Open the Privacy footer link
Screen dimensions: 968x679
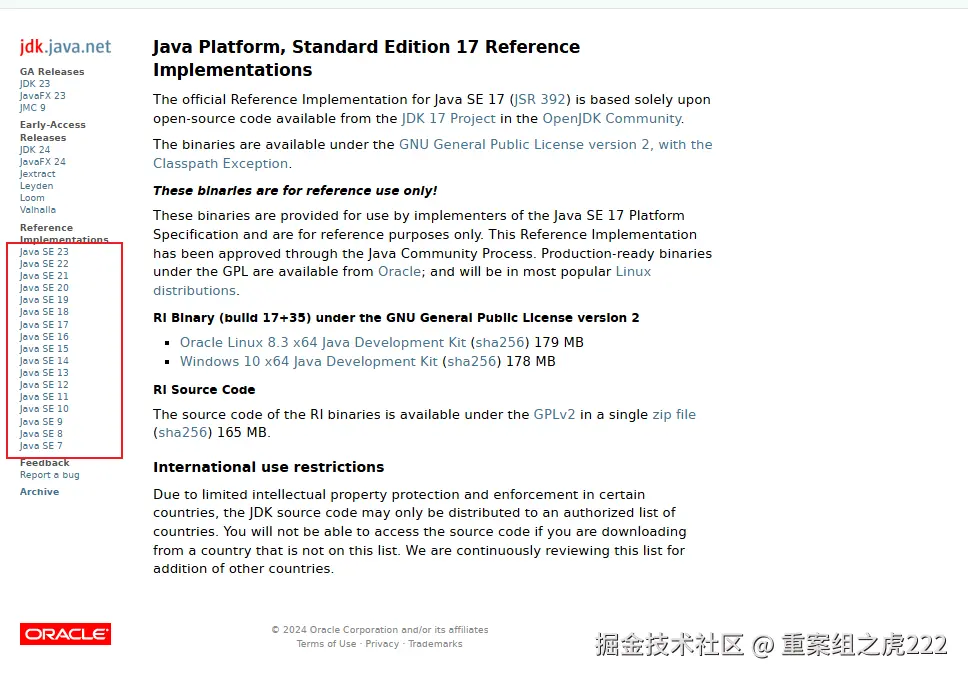pyautogui.click(x=382, y=644)
